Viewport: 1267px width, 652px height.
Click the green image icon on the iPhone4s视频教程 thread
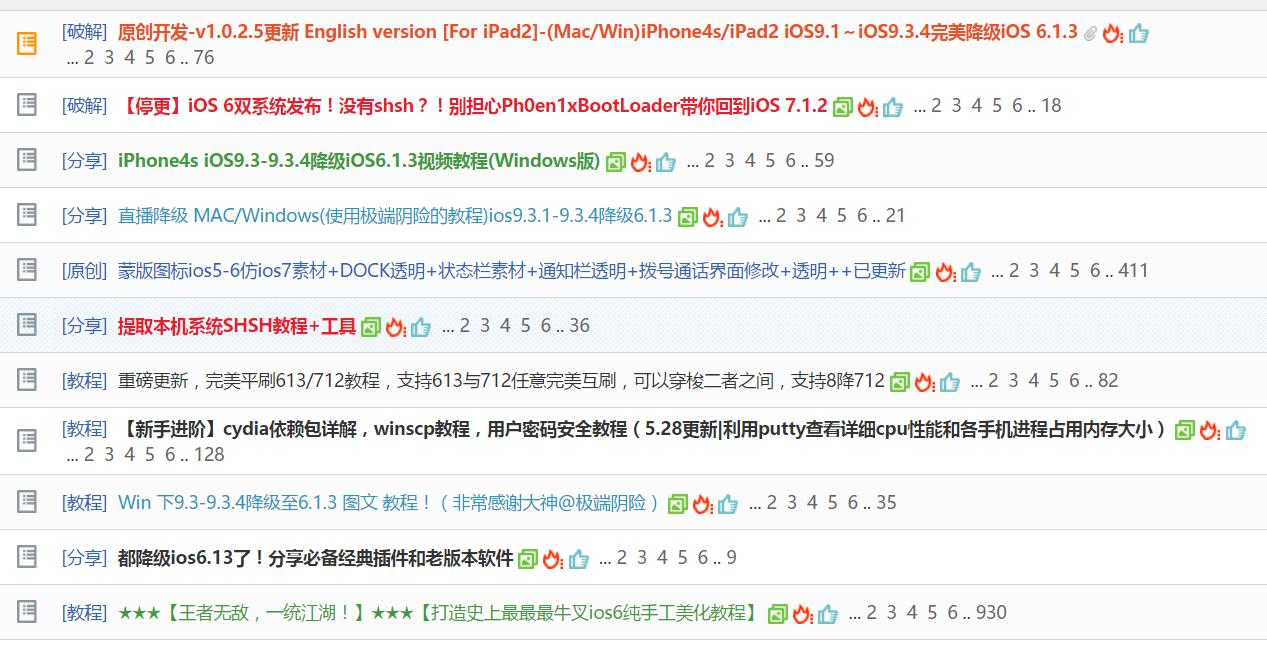[x=618, y=160]
